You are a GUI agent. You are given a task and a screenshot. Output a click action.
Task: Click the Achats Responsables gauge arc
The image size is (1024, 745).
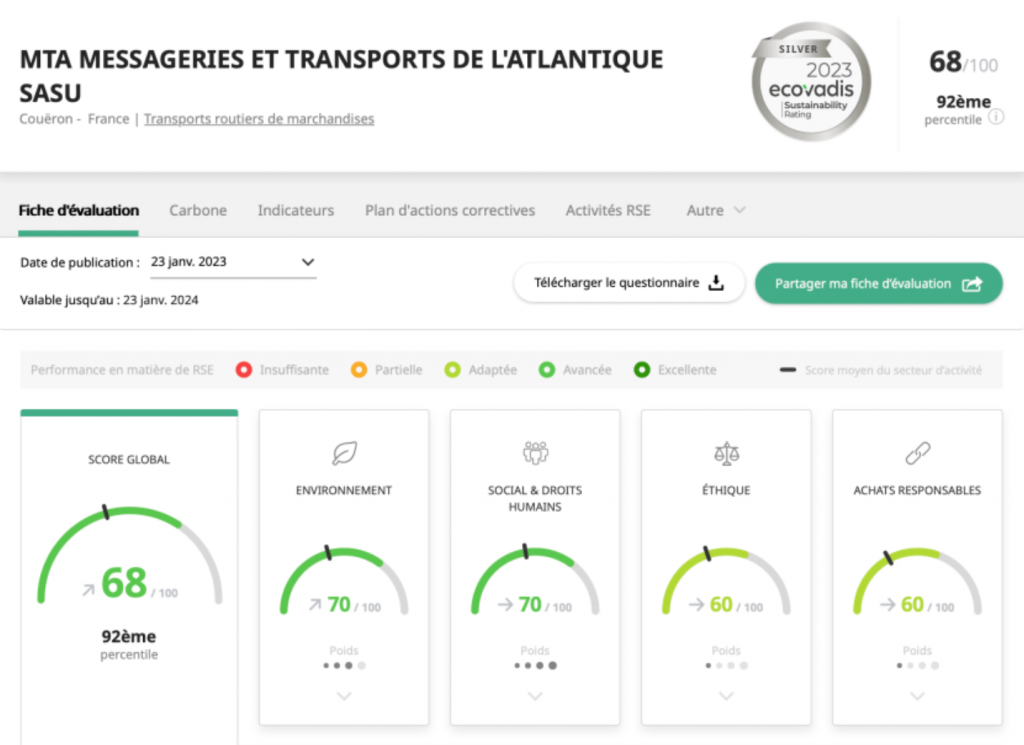tap(918, 580)
